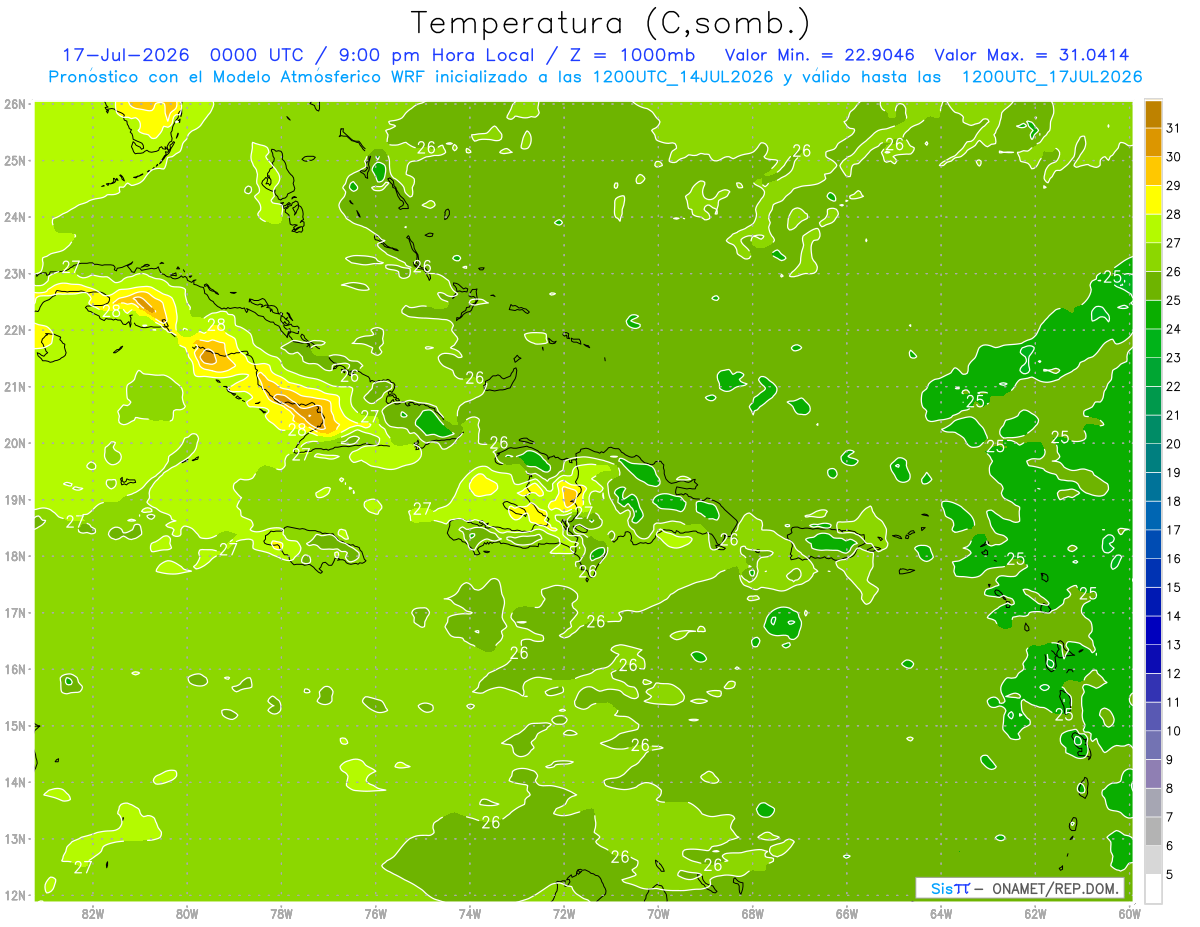Click legend value 23 on color scale
This screenshot has width=1200, height=927.
pyautogui.click(x=1173, y=358)
